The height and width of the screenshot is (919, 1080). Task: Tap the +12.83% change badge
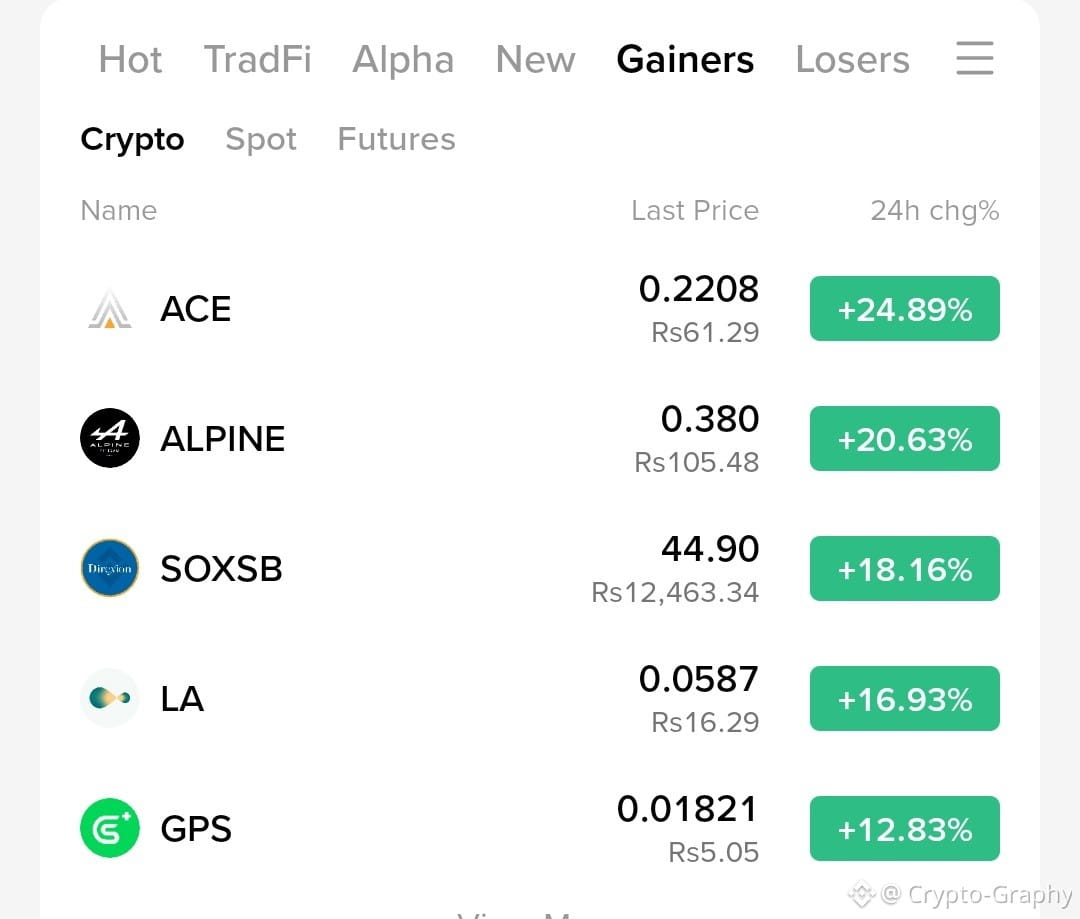pos(904,829)
